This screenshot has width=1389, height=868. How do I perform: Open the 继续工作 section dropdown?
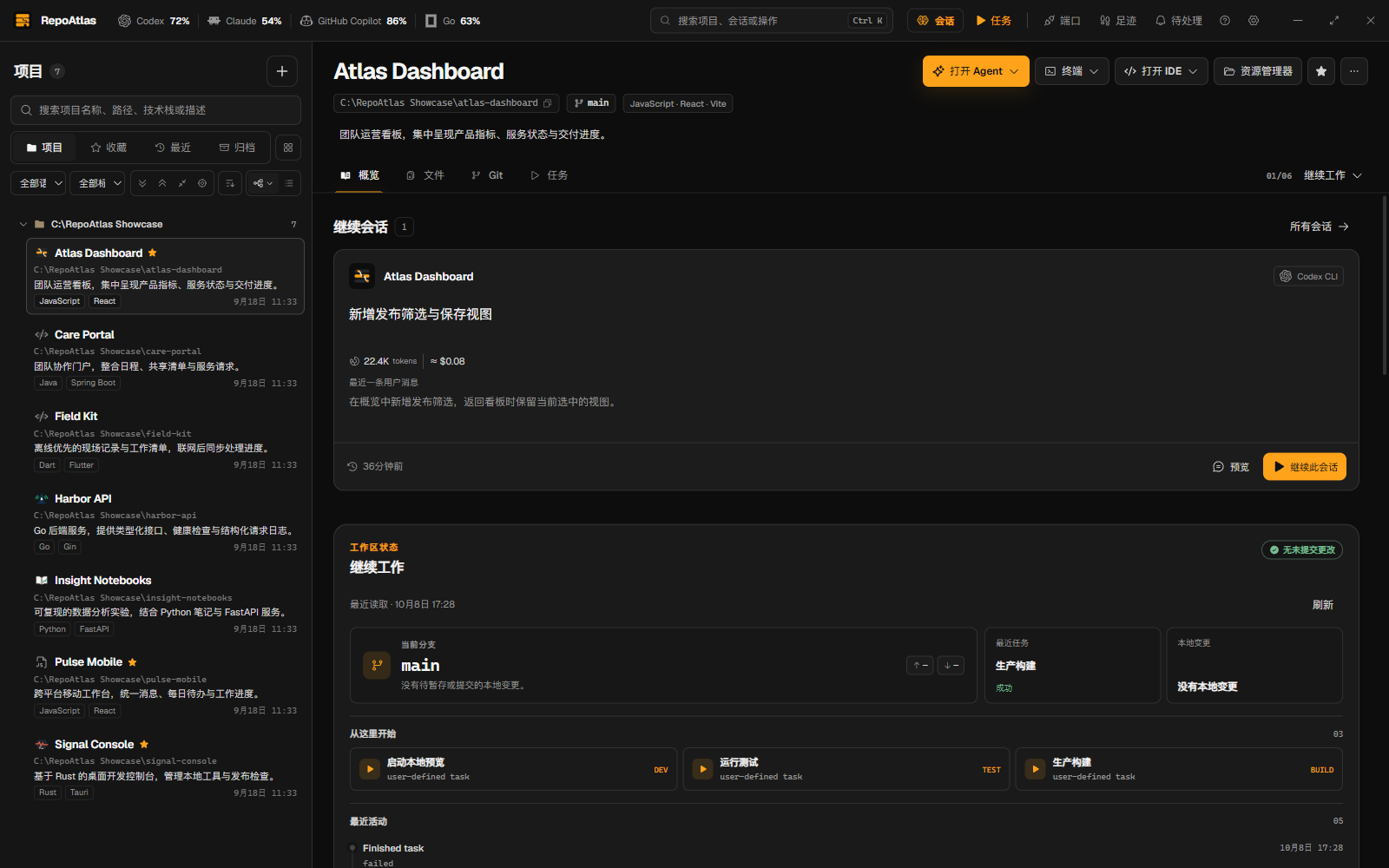point(1333,175)
